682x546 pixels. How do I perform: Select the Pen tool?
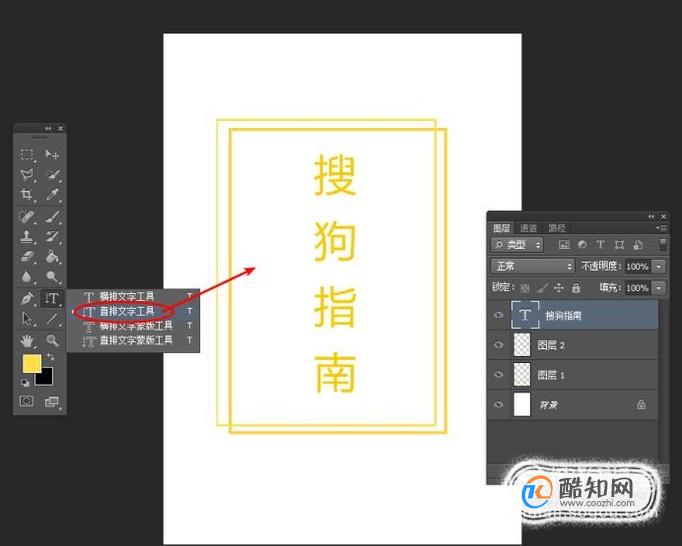pos(27,298)
